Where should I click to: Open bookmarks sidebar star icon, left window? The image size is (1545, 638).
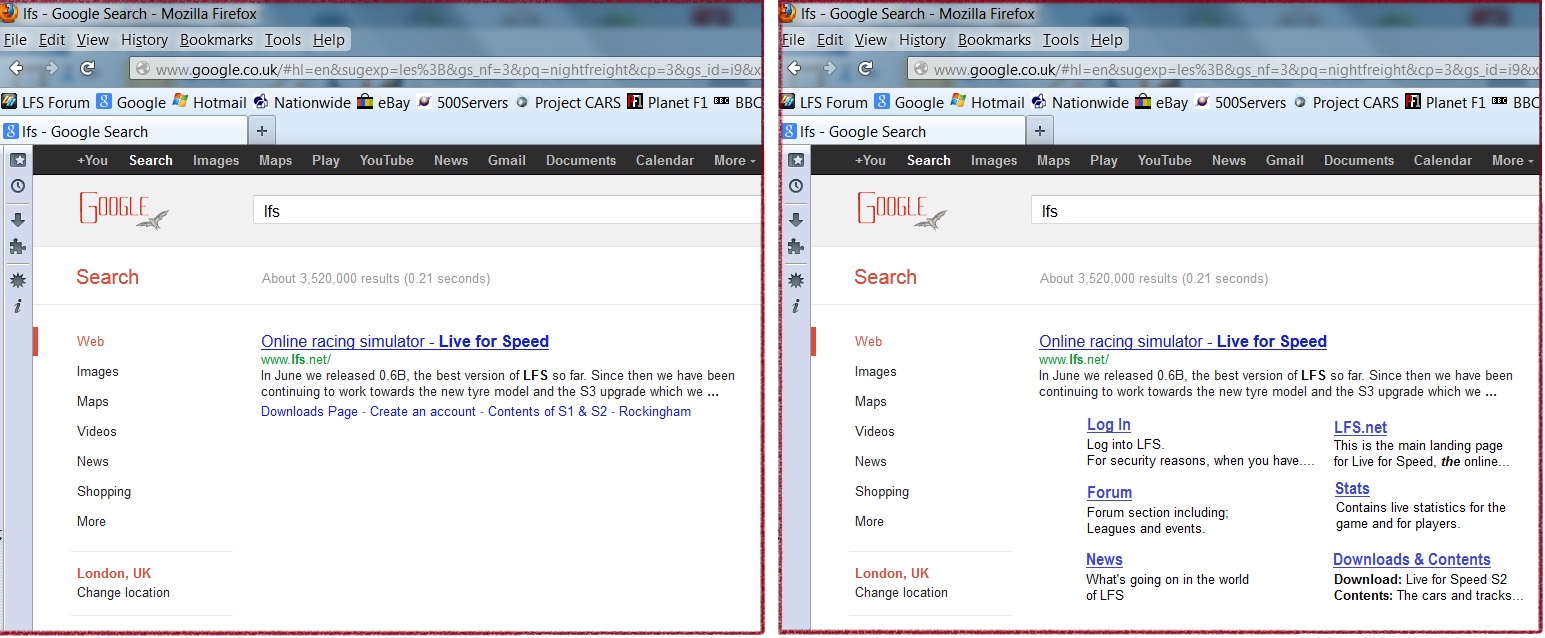[x=18, y=160]
